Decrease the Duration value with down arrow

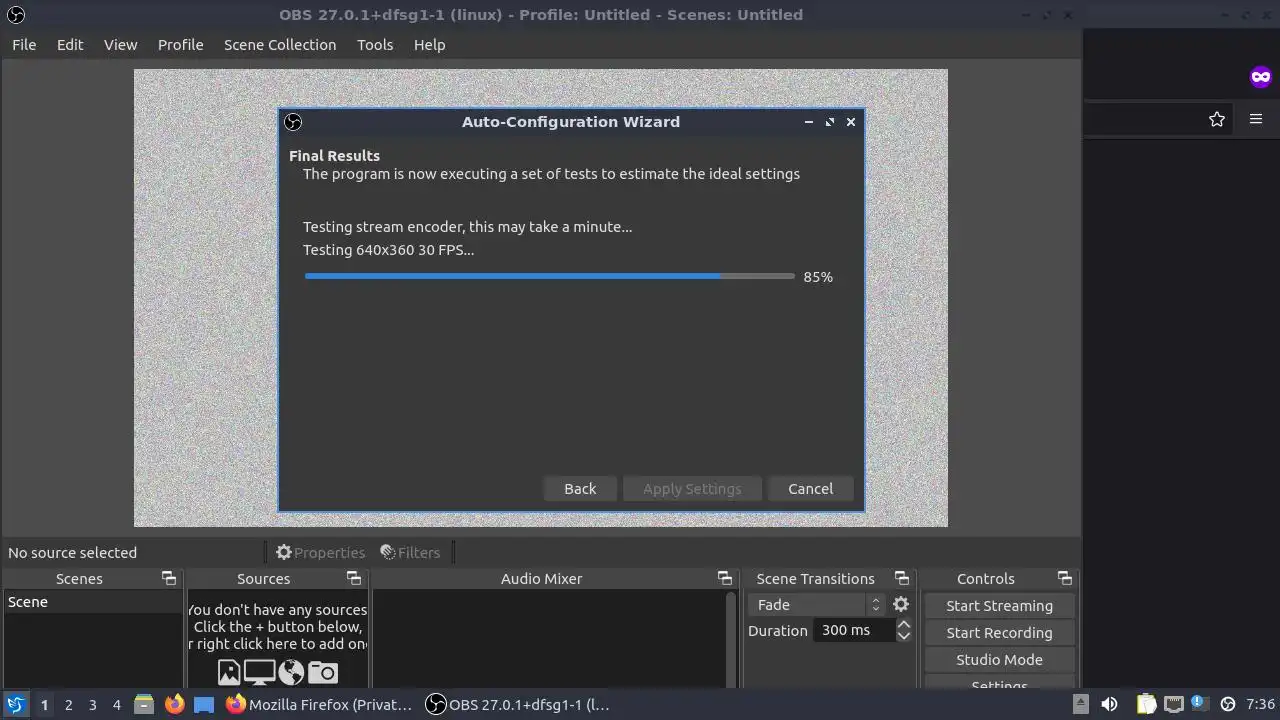pos(903,636)
